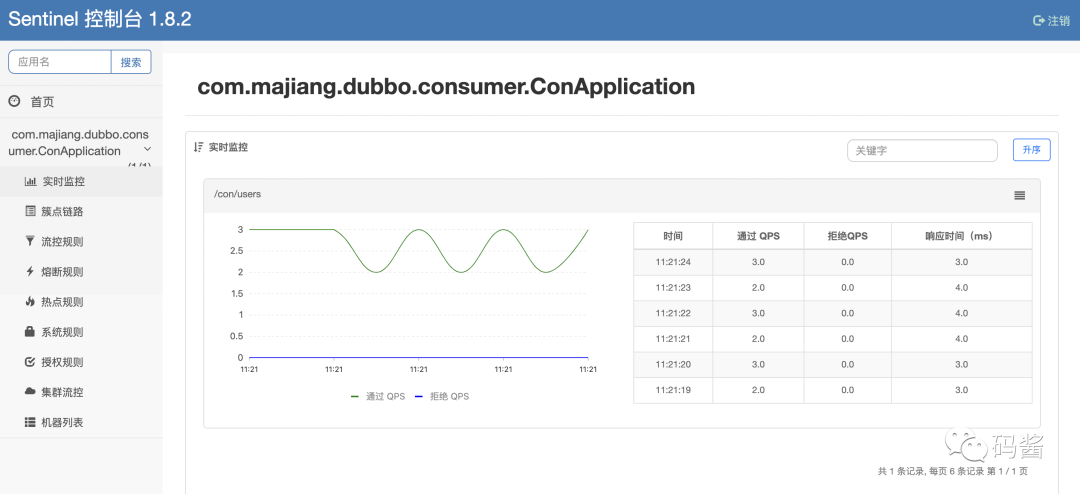Toggle the 拒绝 QPS legend entry
Viewport: 1080px width, 494px height.
coord(442,396)
